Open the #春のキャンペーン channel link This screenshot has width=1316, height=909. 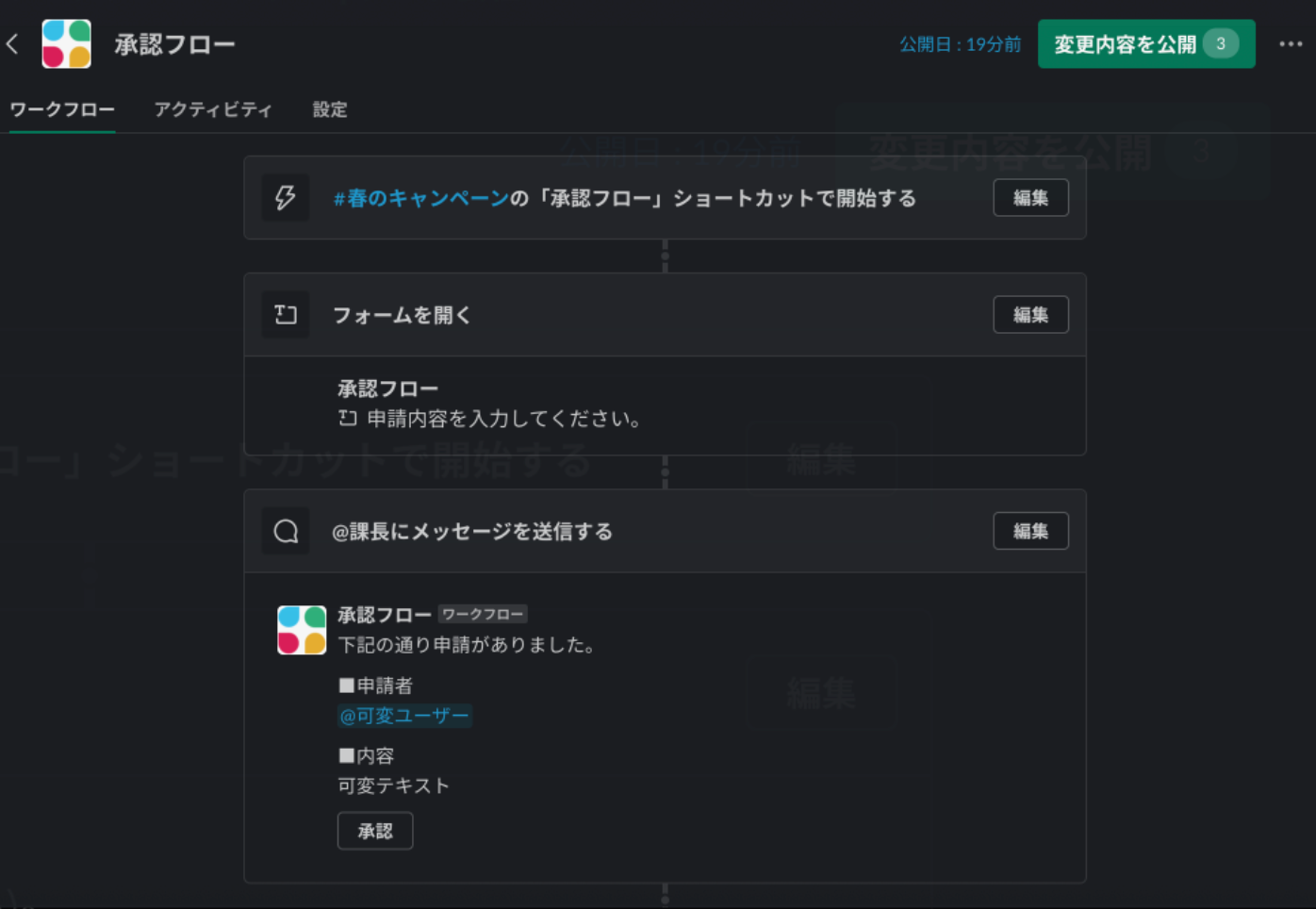(421, 198)
